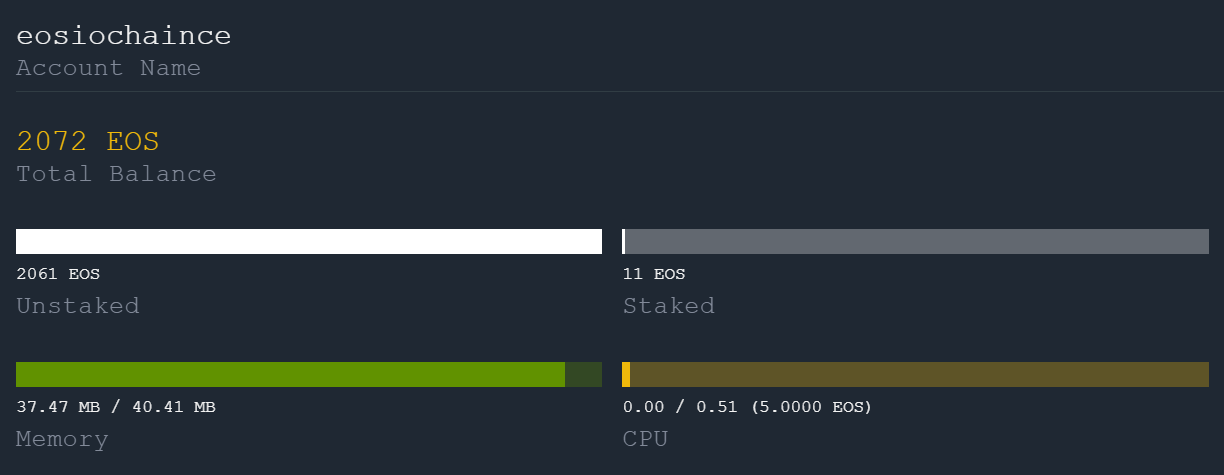Screen dimensions: 1224x475
Task: Click the 37.47 MB / 40.41 MB text
Action: (116, 407)
